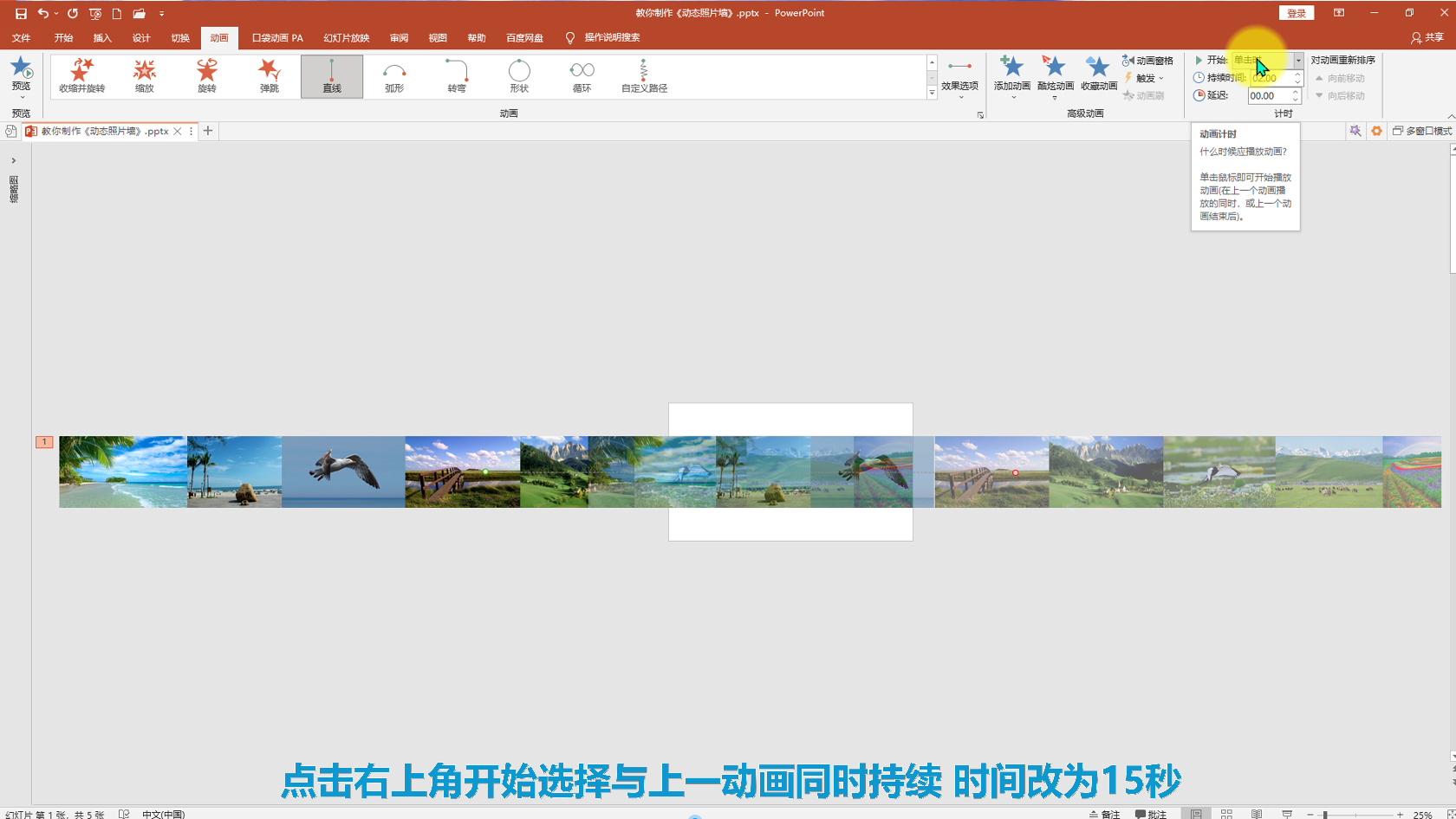Click the orange gear settings icon

(1376, 131)
